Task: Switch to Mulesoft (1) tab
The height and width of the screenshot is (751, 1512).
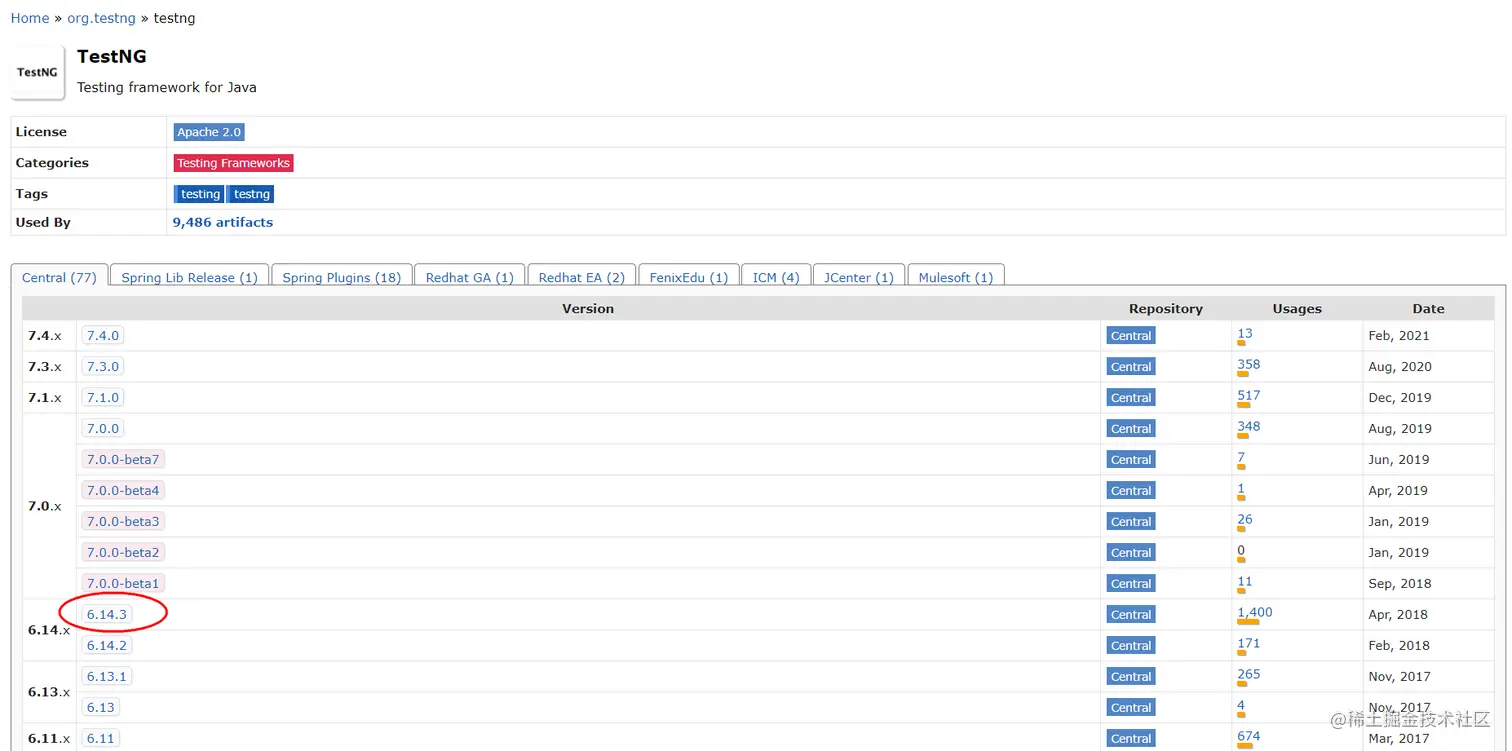Action: [956, 277]
